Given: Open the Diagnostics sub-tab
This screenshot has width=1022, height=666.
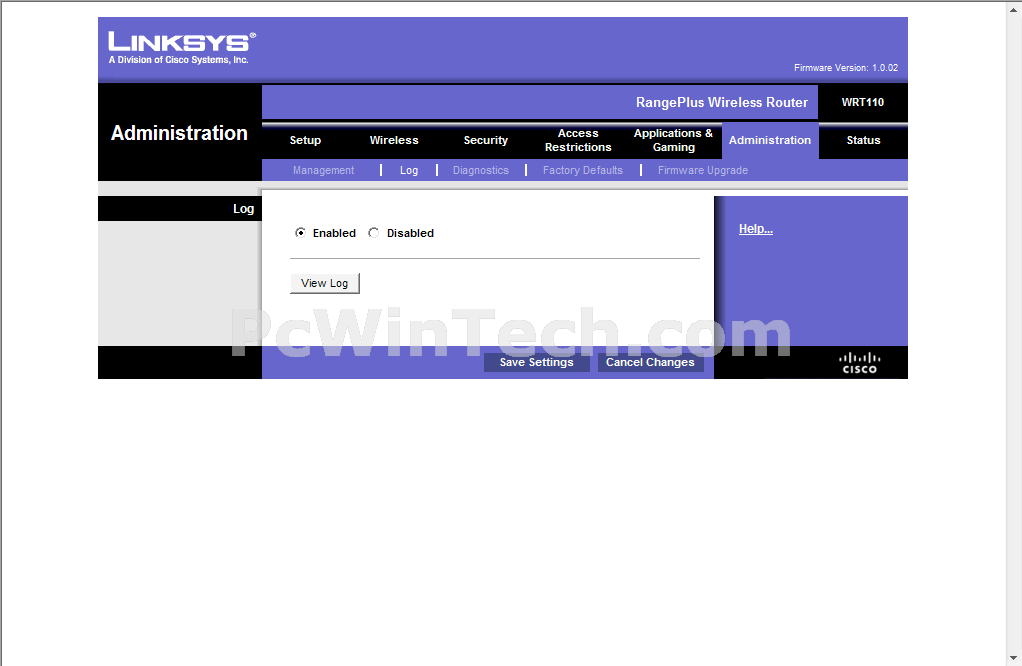Looking at the screenshot, I should click(480, 170).
